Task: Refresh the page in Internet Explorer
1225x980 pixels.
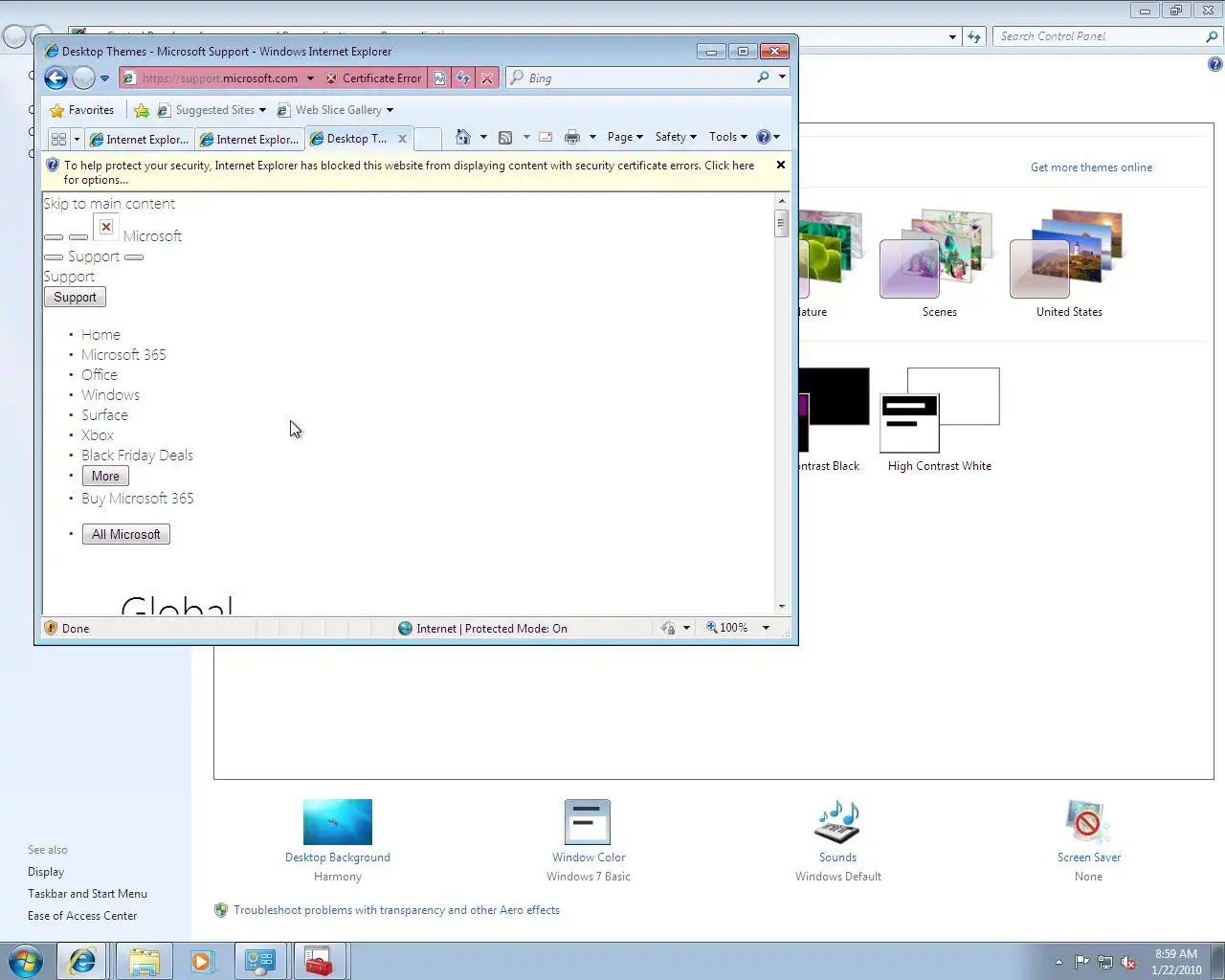Action: [x=463, y=78]
